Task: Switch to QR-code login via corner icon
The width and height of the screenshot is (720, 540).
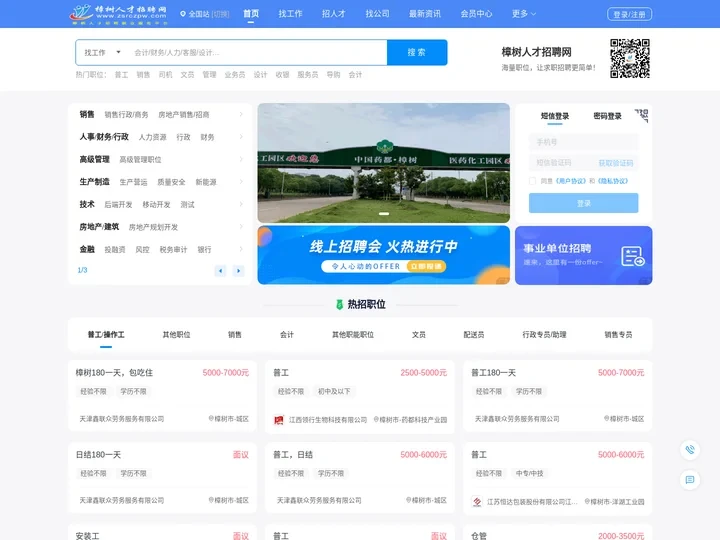Action: pyautogui.click(x=641, y=115)
